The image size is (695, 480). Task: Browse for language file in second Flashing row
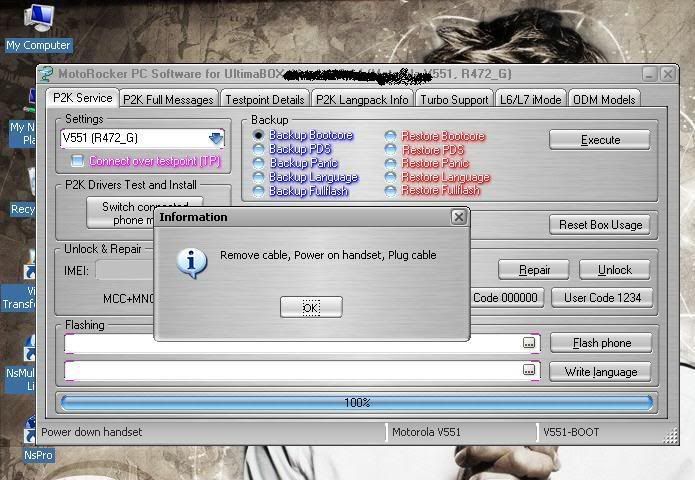pyautogui.click(x=529, y=370)
